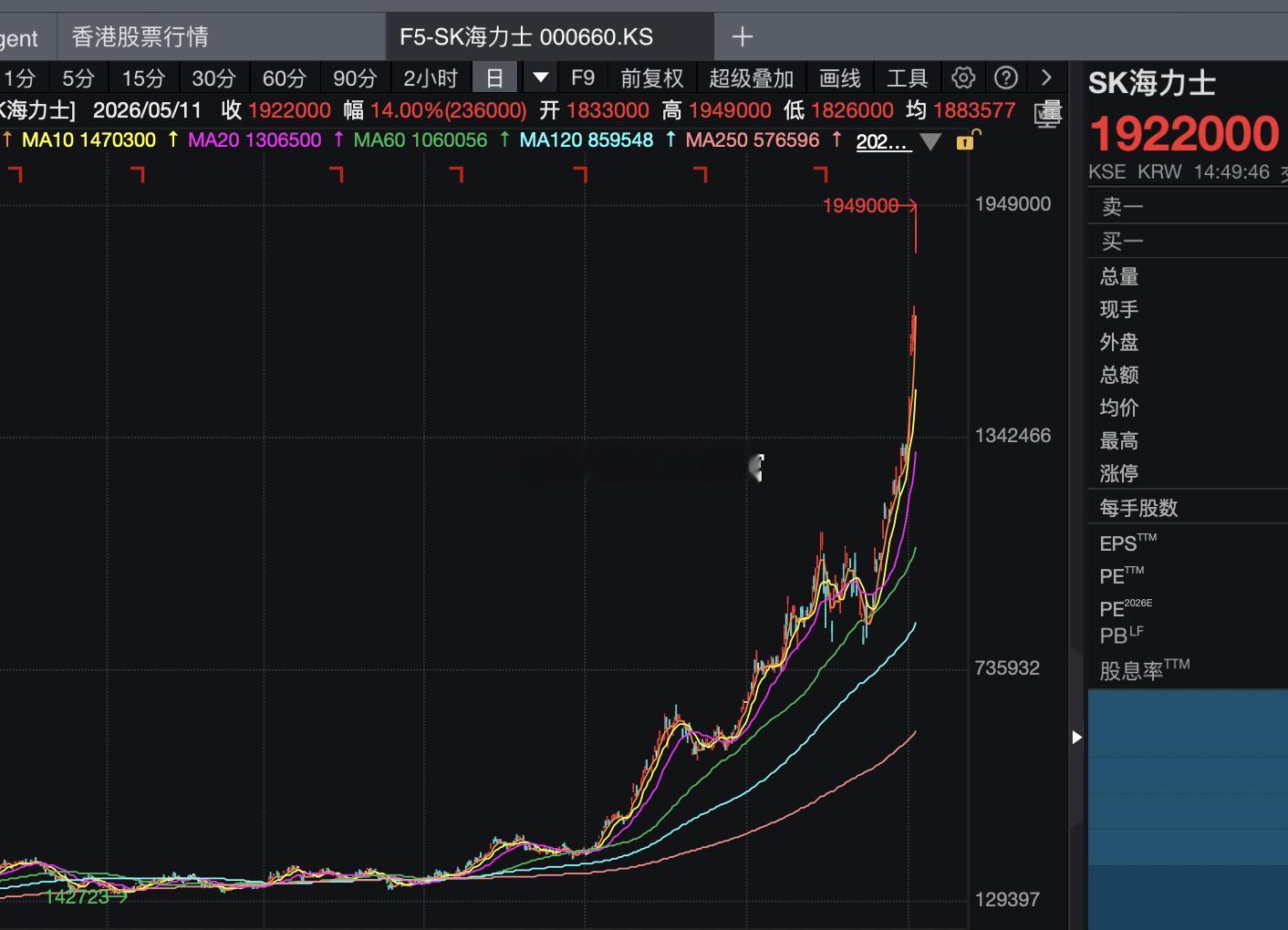Image resolution: width=1288 pixels, height=930 pixels.
Task: Select the 1分 period
Action: click(x=18, y=78)
